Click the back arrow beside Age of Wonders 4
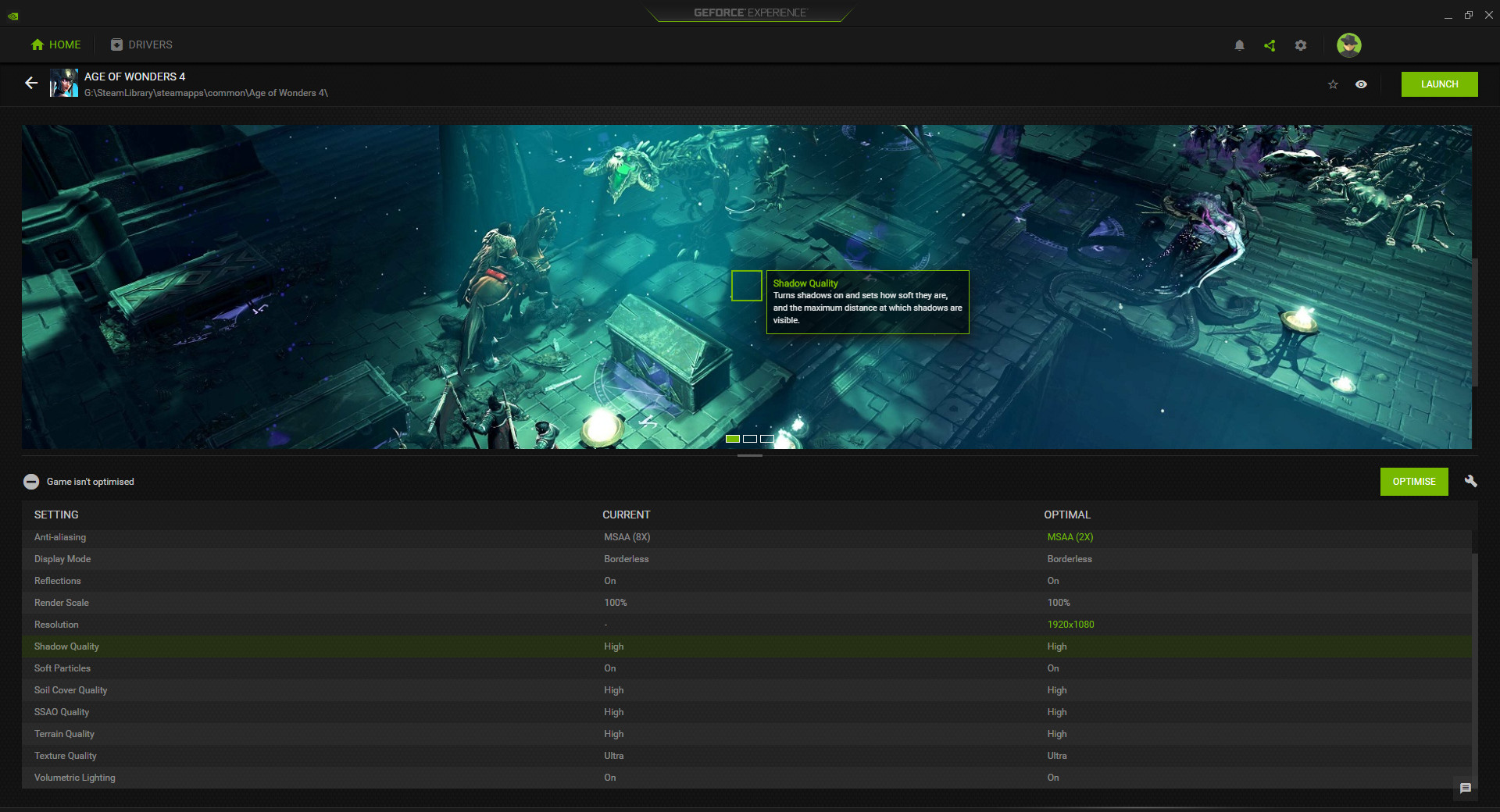Screen dimensions: 1500x812 (x=31, y=84)
